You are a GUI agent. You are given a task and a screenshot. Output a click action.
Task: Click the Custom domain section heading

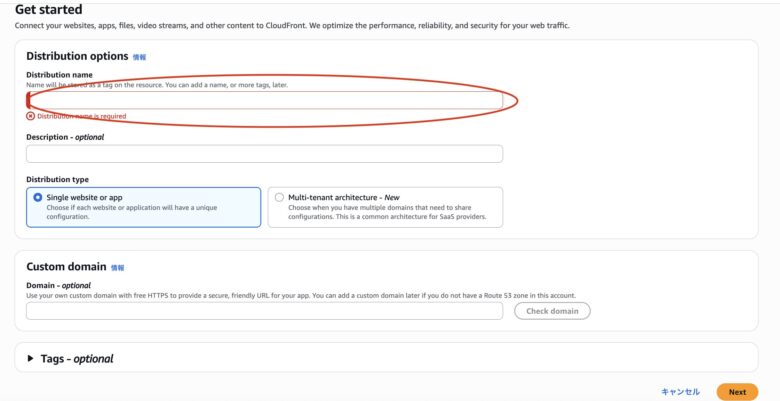click(x=65, y=267)
